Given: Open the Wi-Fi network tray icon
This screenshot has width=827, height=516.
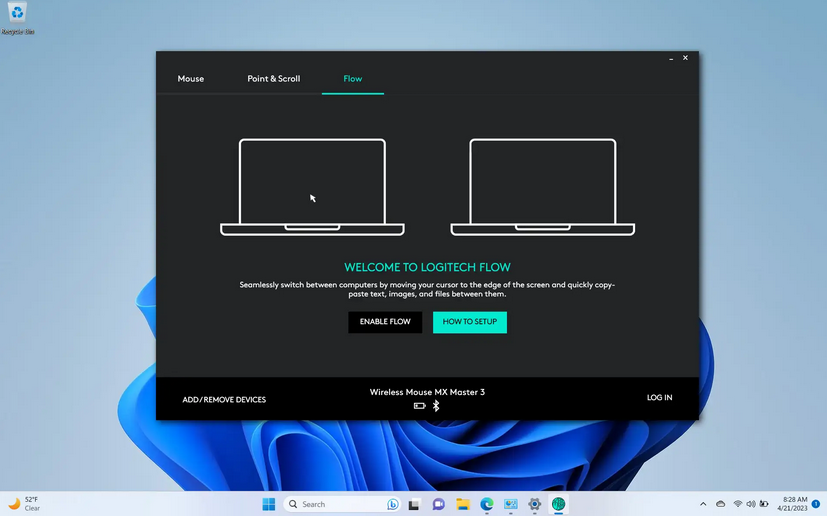Looking at the screenshot, I should coord(737,504).
